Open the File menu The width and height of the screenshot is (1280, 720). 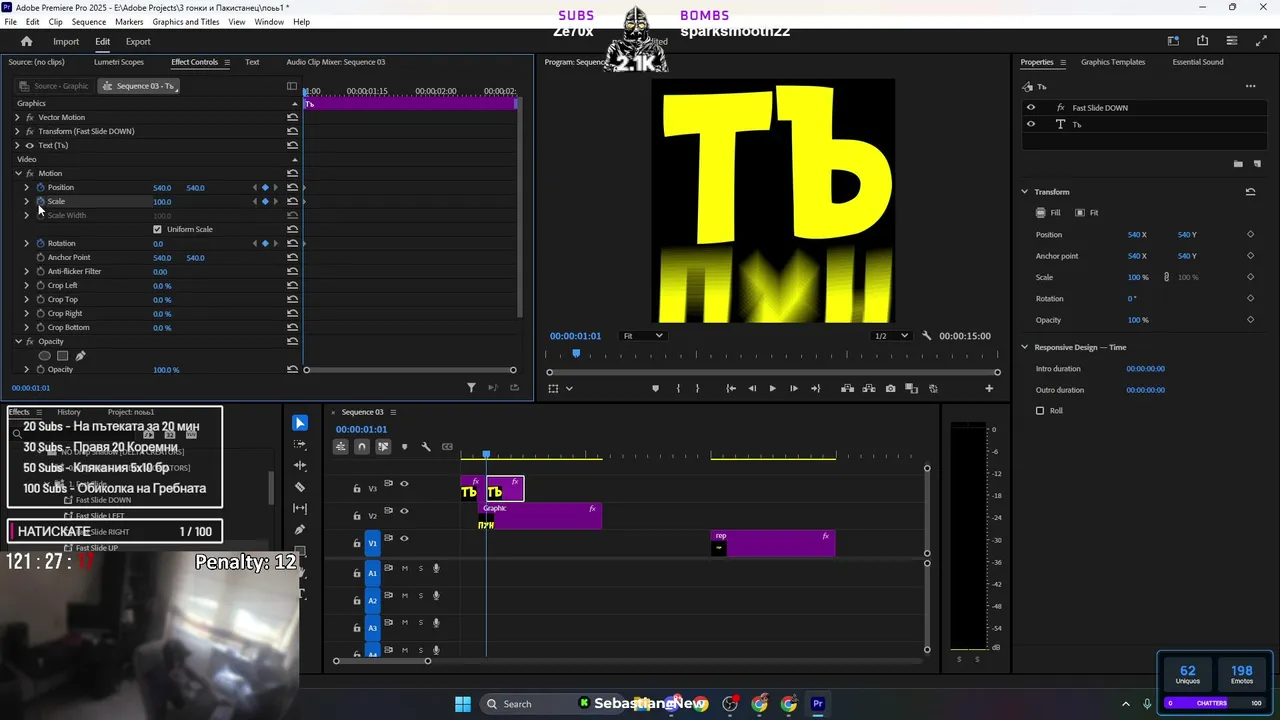click(10, 22)
